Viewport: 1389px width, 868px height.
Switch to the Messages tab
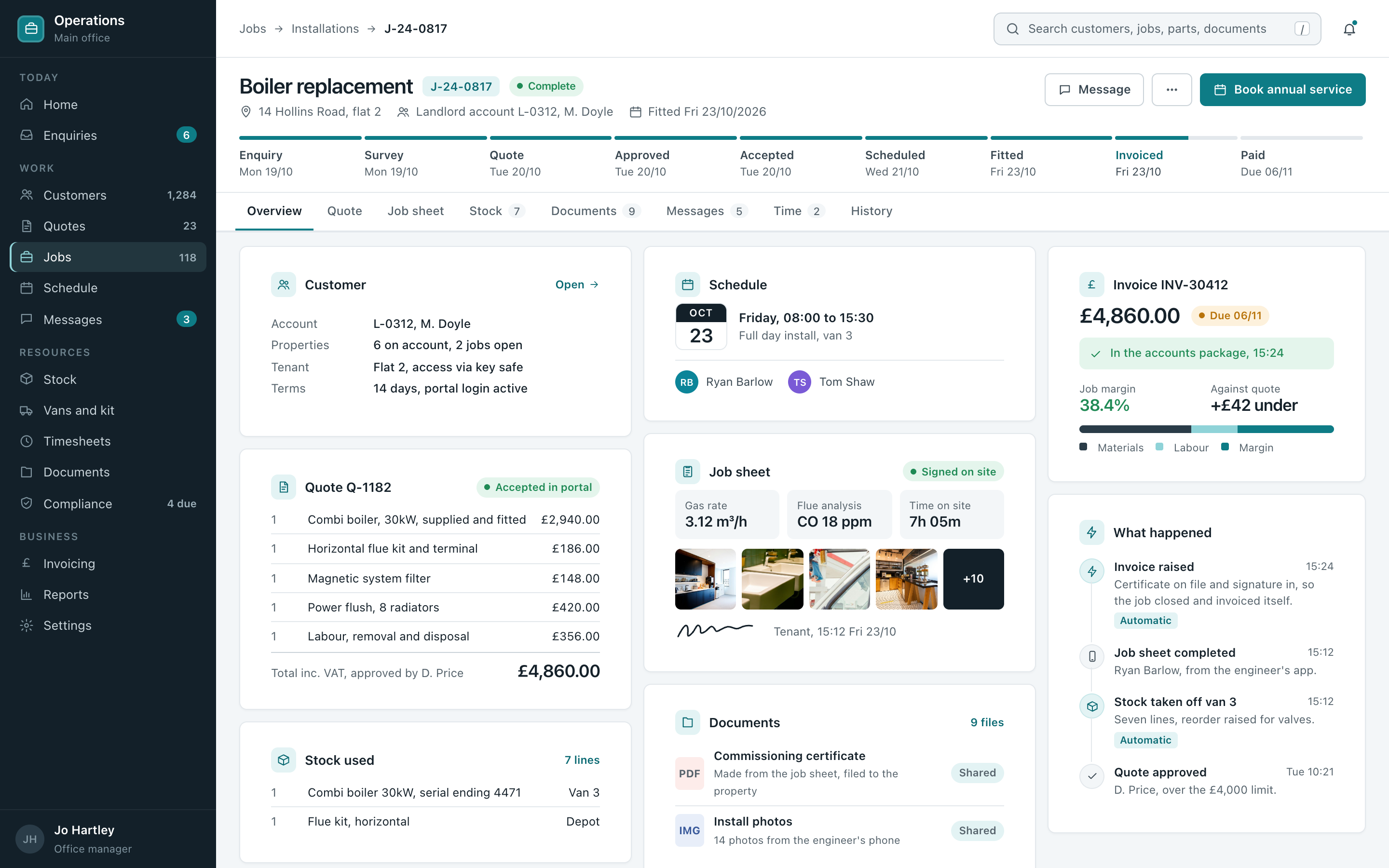pyautogui.click(x=706, y=211)
